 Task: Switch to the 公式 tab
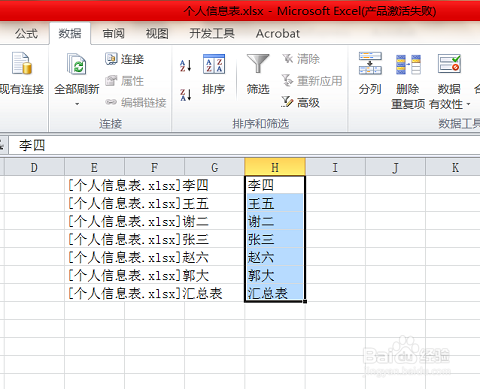coord(26,34)
